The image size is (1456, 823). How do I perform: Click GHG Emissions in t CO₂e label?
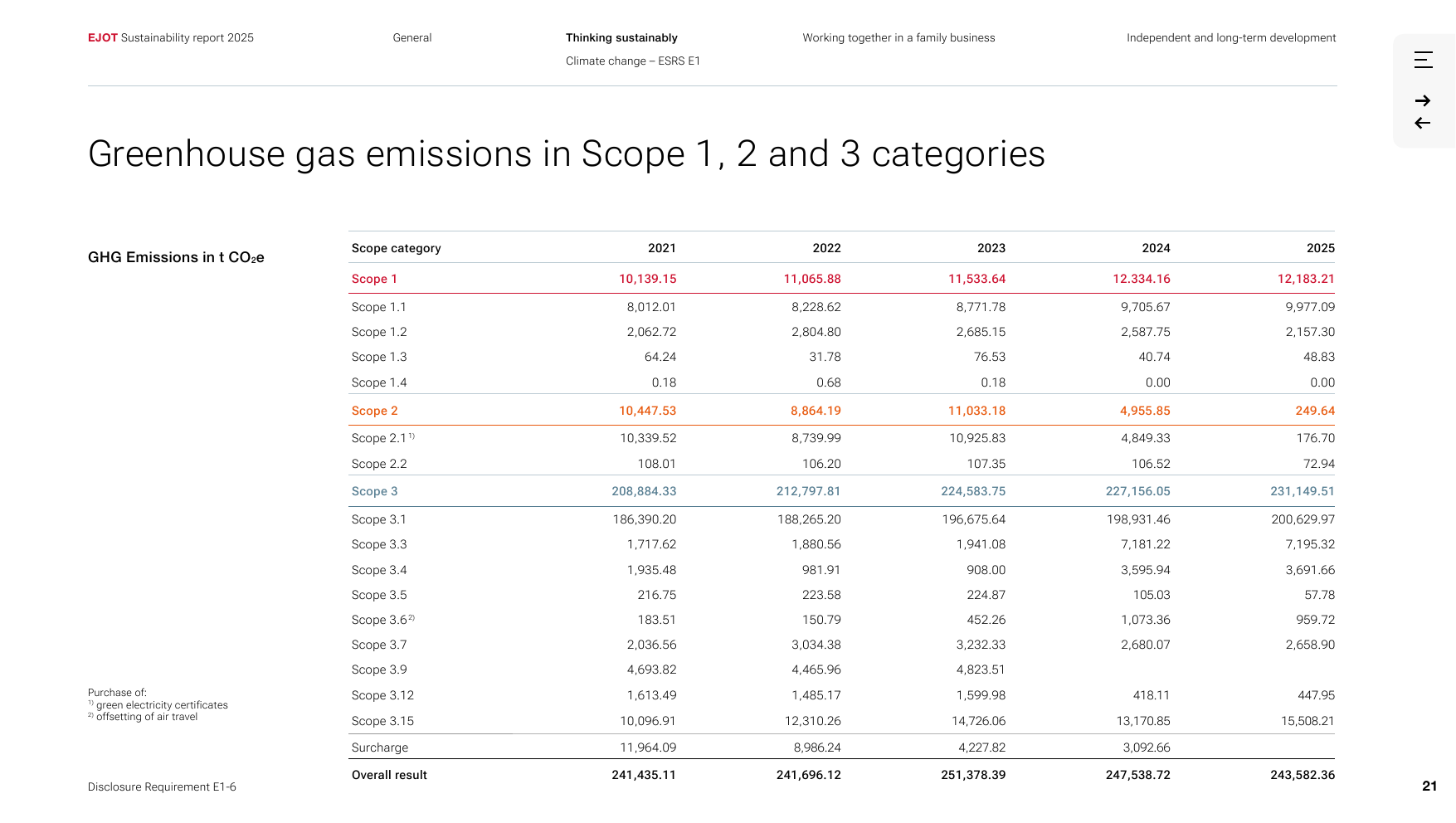pos(176,257)
